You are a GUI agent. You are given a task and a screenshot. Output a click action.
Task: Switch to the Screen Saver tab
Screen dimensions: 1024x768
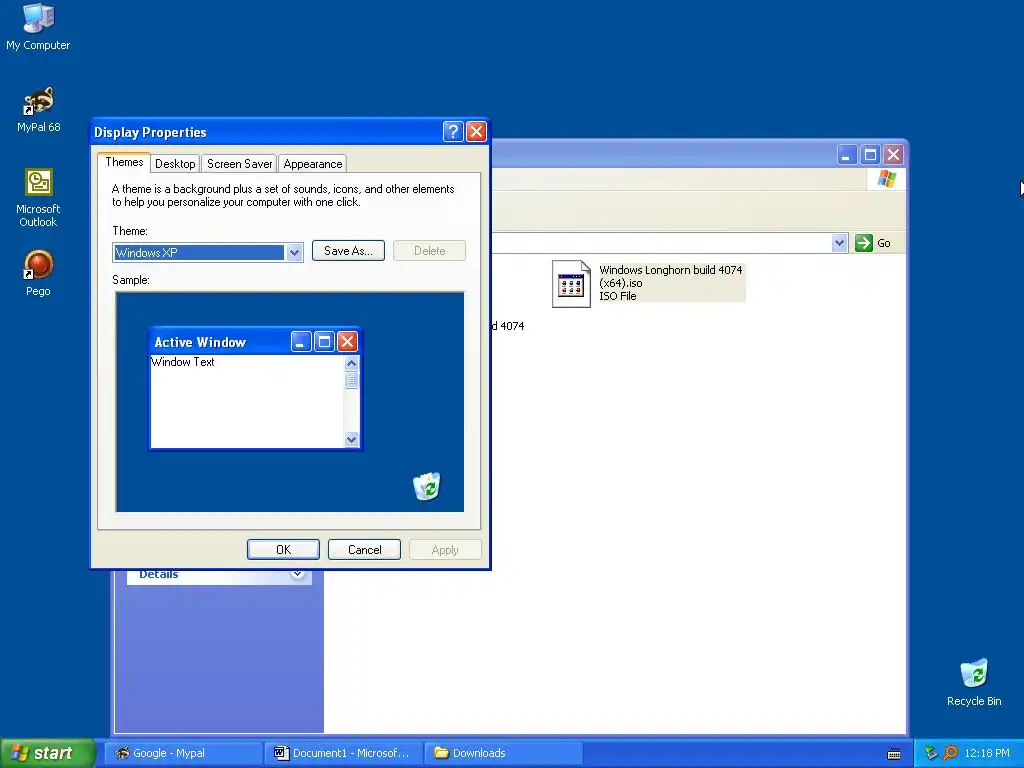[239, 164]
